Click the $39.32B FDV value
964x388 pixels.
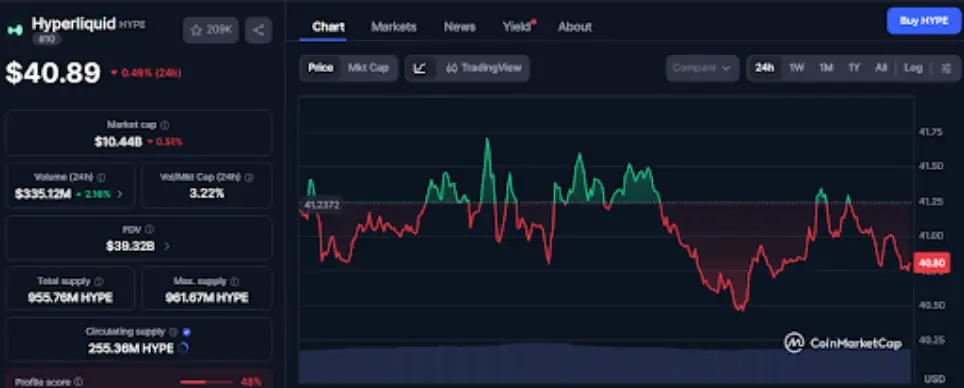pyautogui.click(x=130, y=246)
